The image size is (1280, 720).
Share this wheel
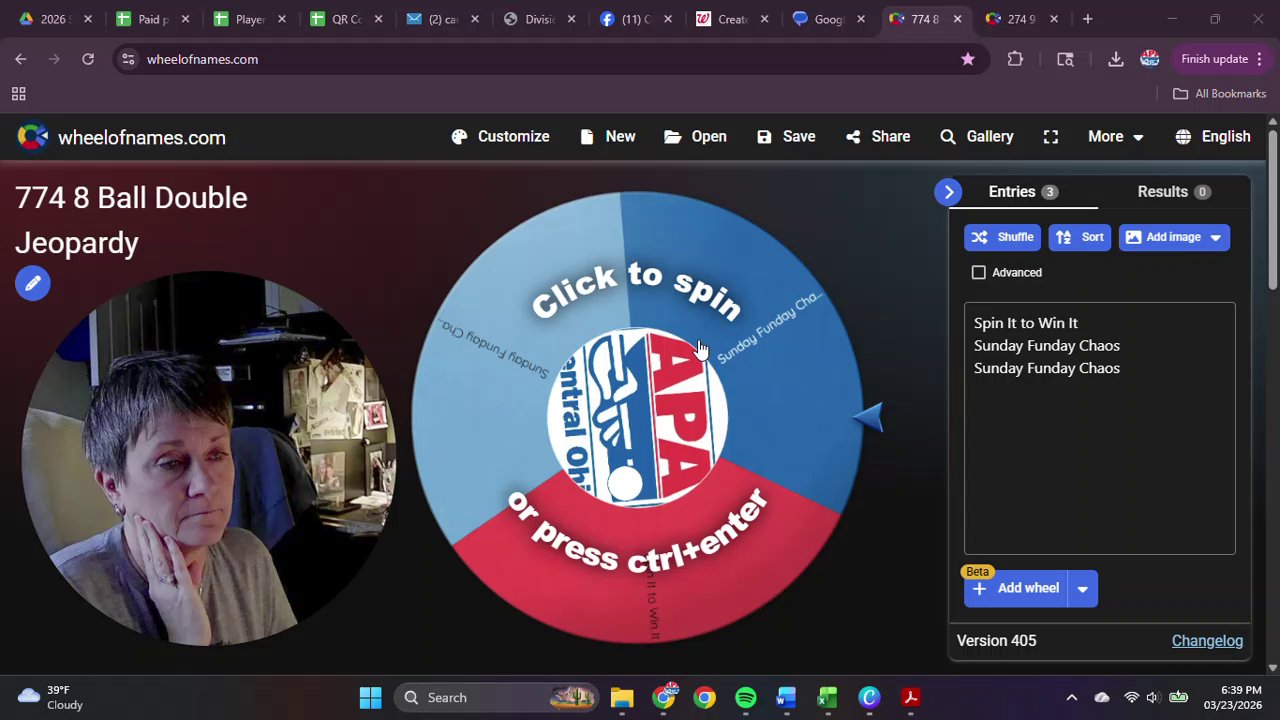click(877, 137)
